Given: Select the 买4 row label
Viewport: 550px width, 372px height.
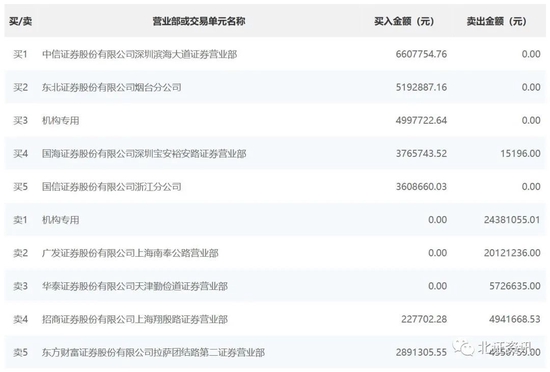Looking at the screenshot, I should tap(20, 154).
